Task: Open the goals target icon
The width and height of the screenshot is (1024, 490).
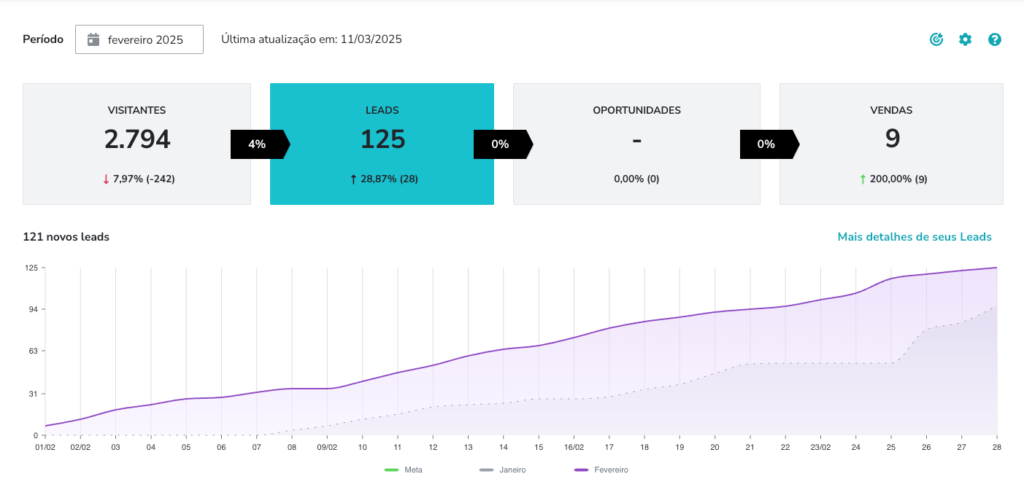Action: tap(936, 40)
